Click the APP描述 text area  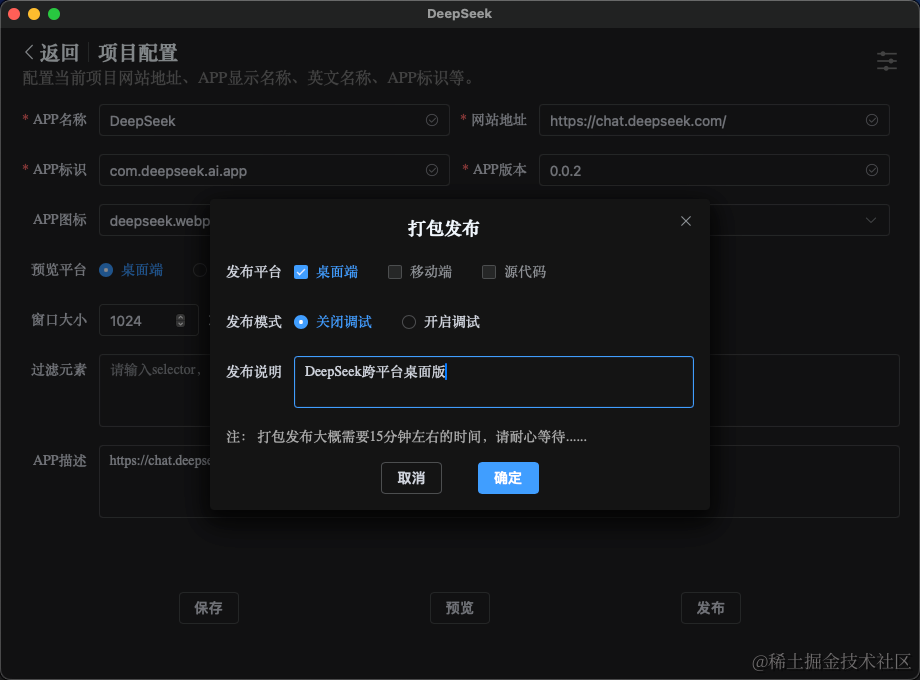point(155,481)
